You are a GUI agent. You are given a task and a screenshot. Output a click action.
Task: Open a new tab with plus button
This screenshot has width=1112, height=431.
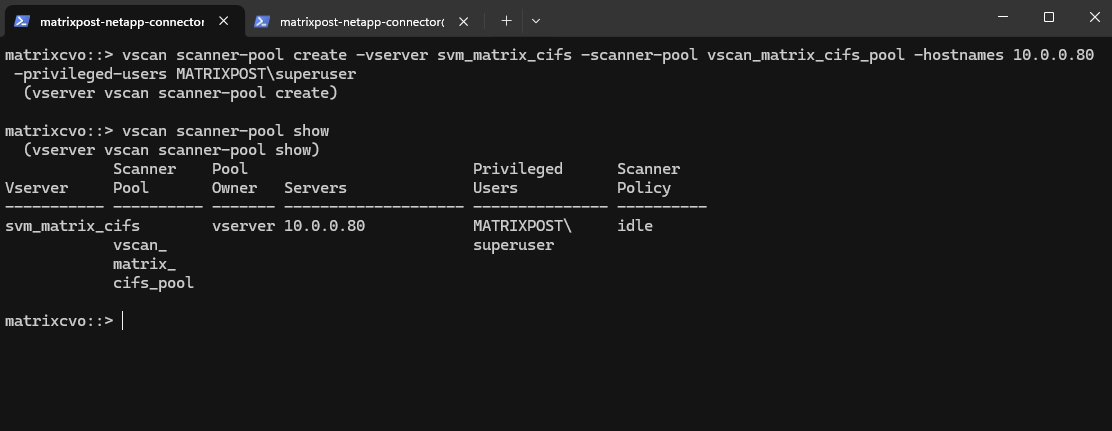pos(506,20)
